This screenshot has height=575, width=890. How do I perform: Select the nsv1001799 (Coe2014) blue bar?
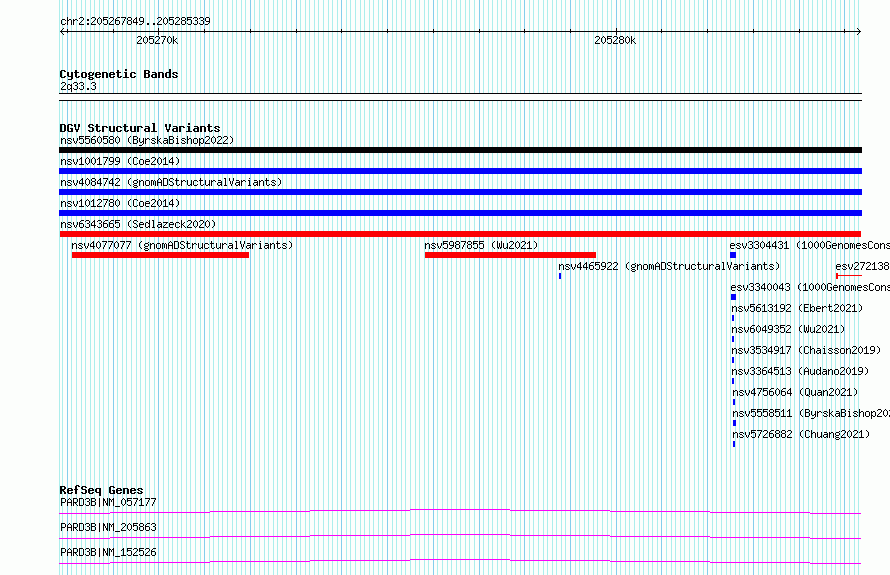pyautogui.click(x=460, y=171)
